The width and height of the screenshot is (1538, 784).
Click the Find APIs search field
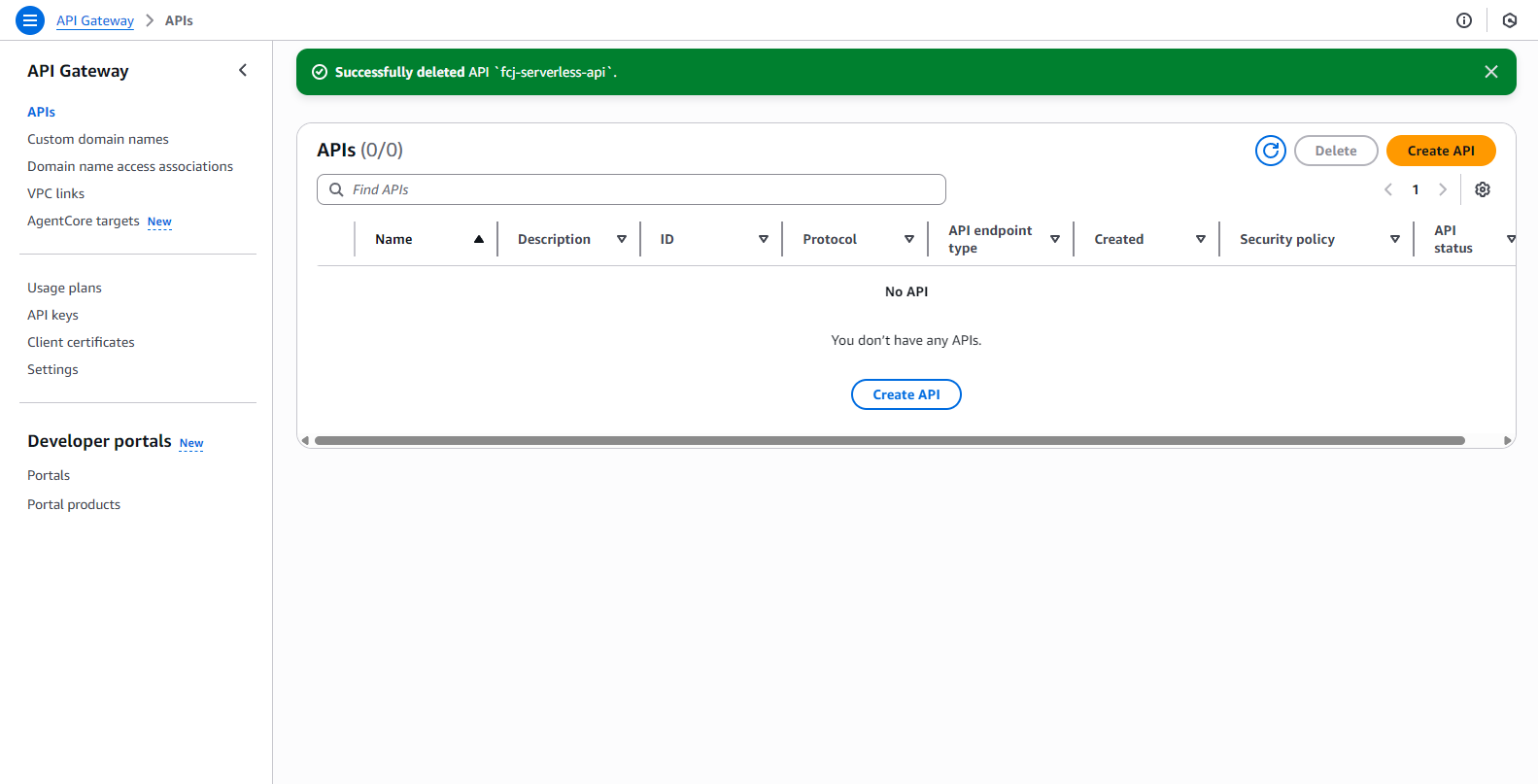(x=632, y=189)
